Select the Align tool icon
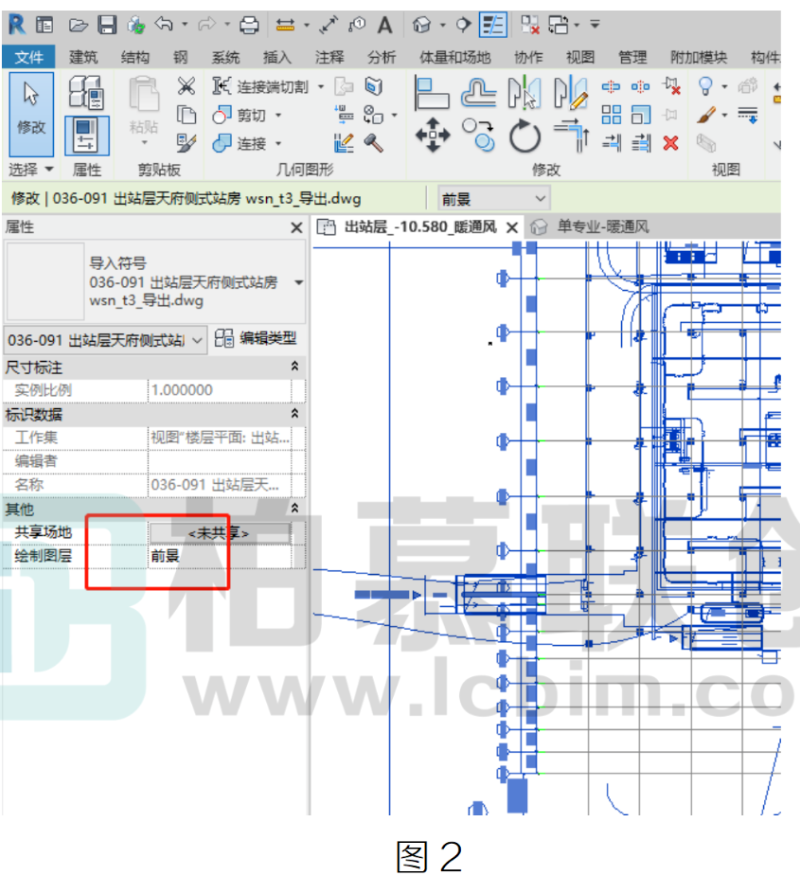 pyautogui.click(x=432, y=93)
